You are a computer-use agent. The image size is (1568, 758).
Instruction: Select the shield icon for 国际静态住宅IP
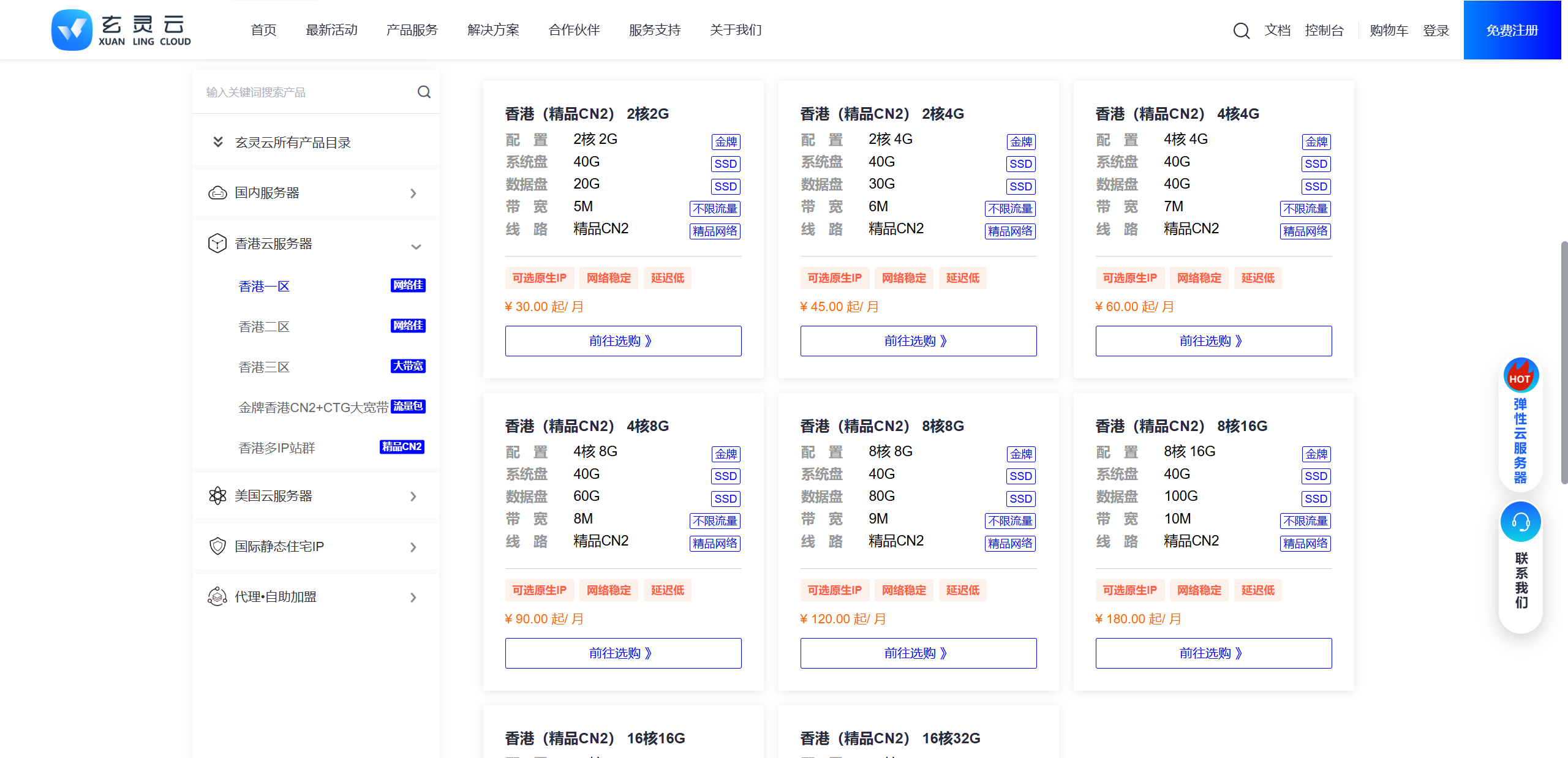(218, 546)
